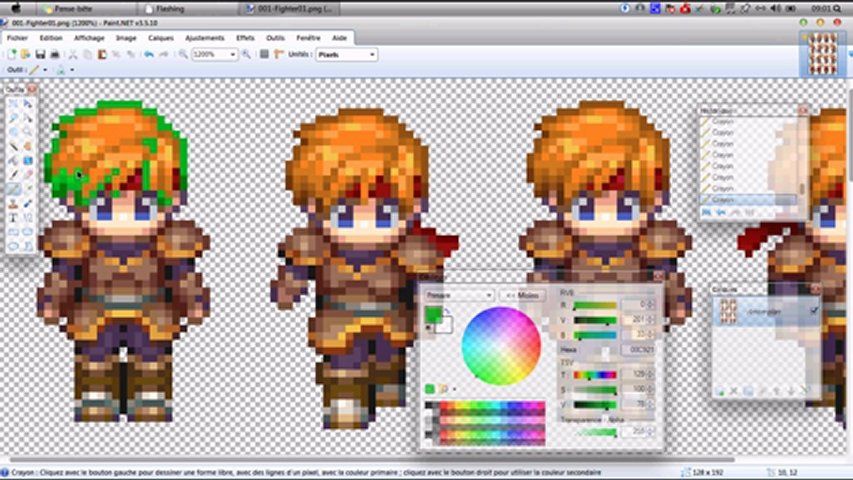Click the Cut scissors icon

click(x=73, y=54)
